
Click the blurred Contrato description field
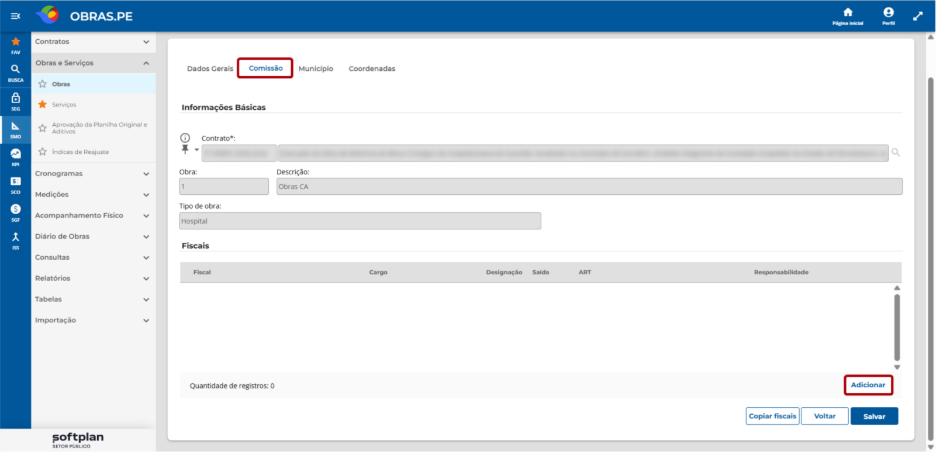click(x=583, y=153)
